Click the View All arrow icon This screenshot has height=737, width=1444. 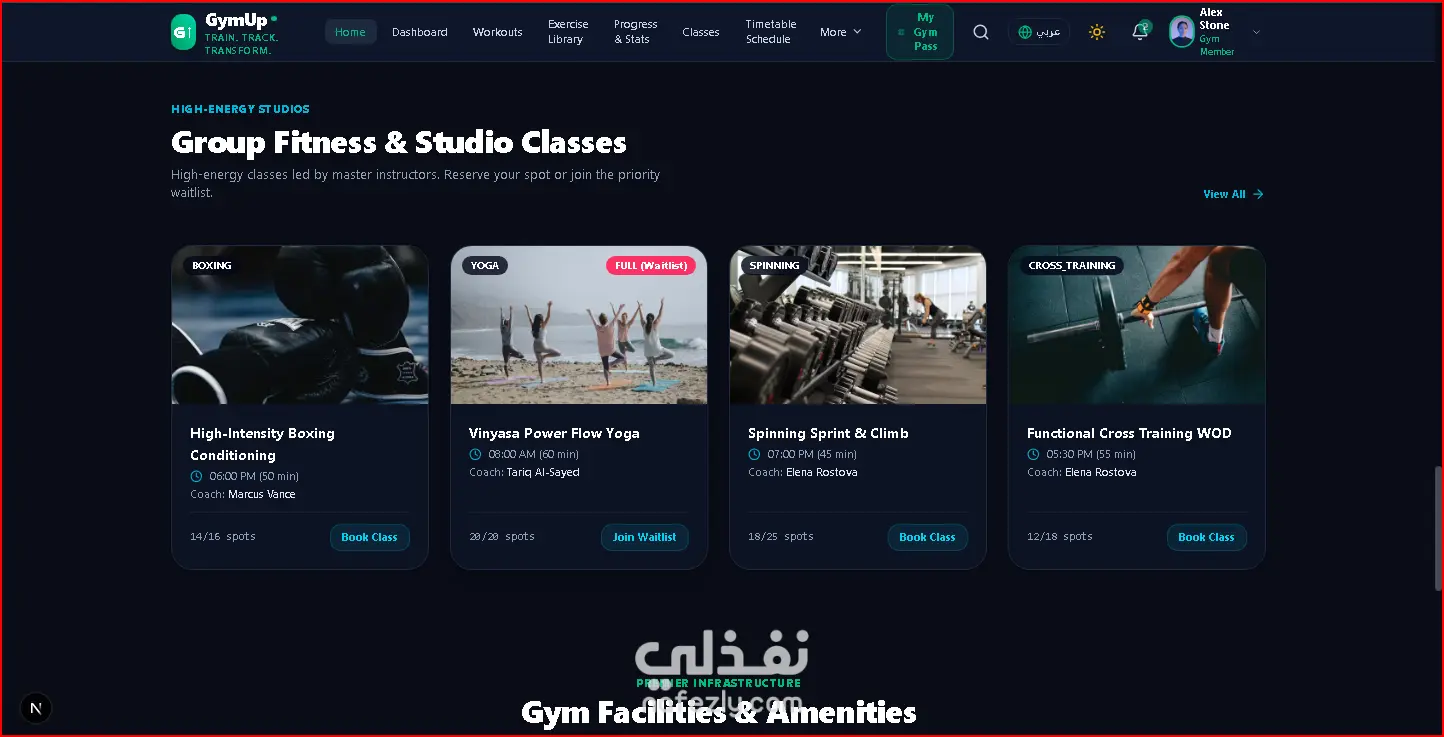(x=1258, y=194)
